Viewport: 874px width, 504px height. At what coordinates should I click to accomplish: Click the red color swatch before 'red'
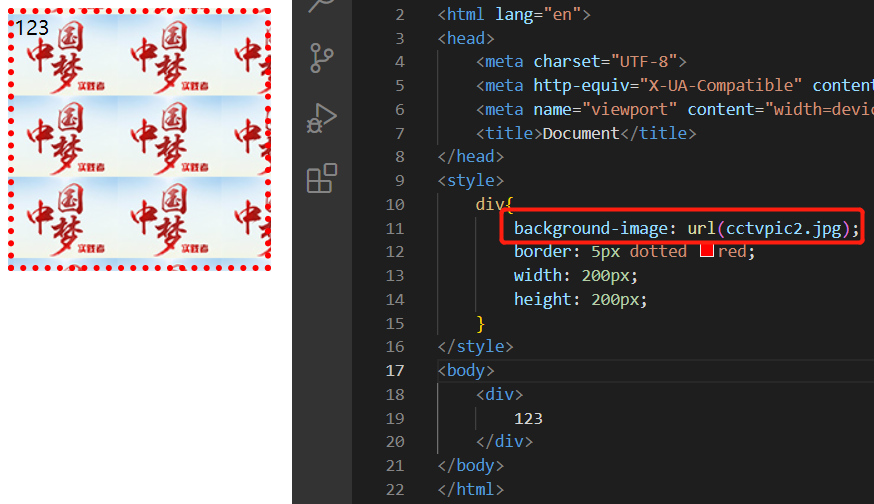(707, 251)
